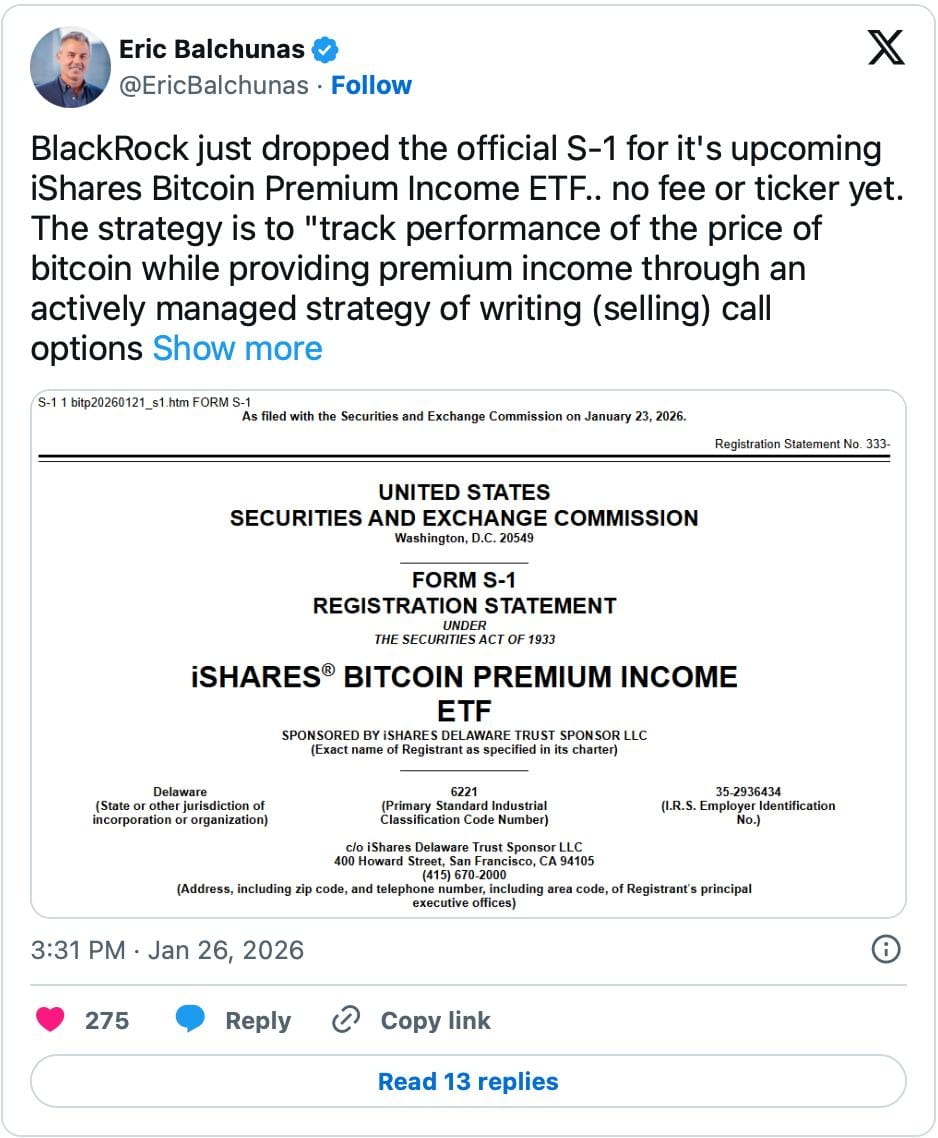Screen dimensions: 938x1138
Task: Click the reply speech bubble icon
Action: (190, 1020)
